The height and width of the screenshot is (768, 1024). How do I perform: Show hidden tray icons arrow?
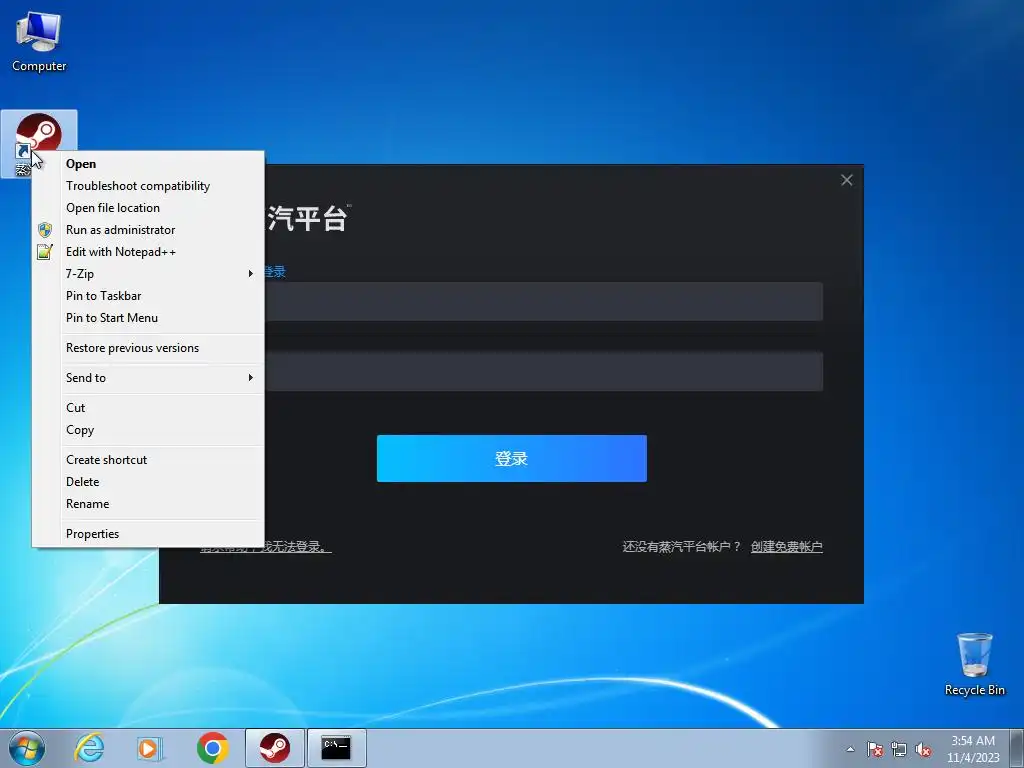[850, 749]
